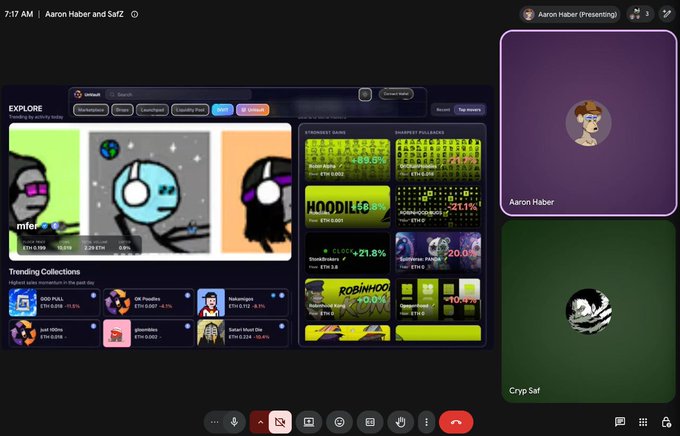Toggle closed captions
The width and height of the screenshot is (680, 436).
click(370, 422)
